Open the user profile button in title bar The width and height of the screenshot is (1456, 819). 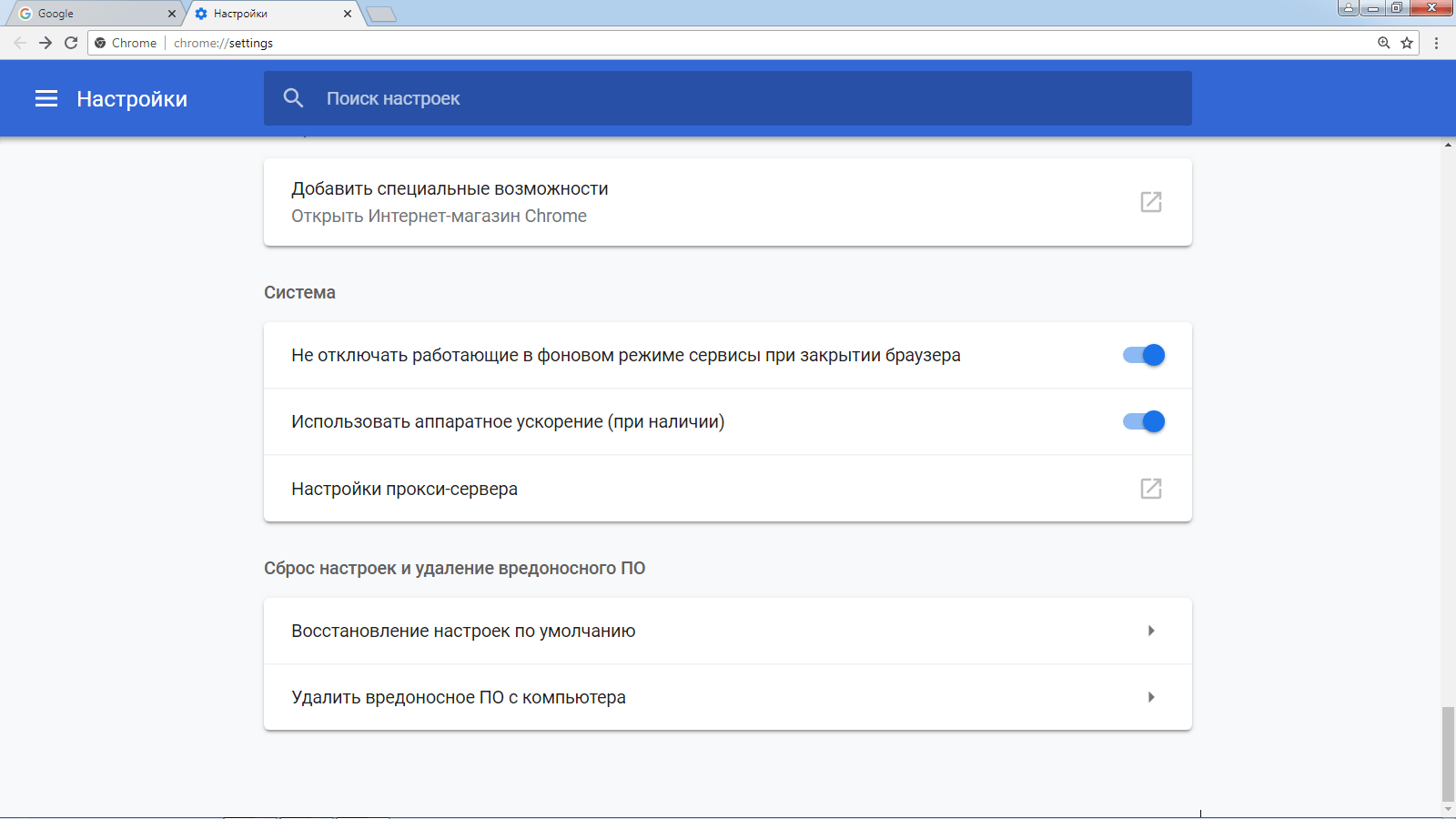[1349, 8]
